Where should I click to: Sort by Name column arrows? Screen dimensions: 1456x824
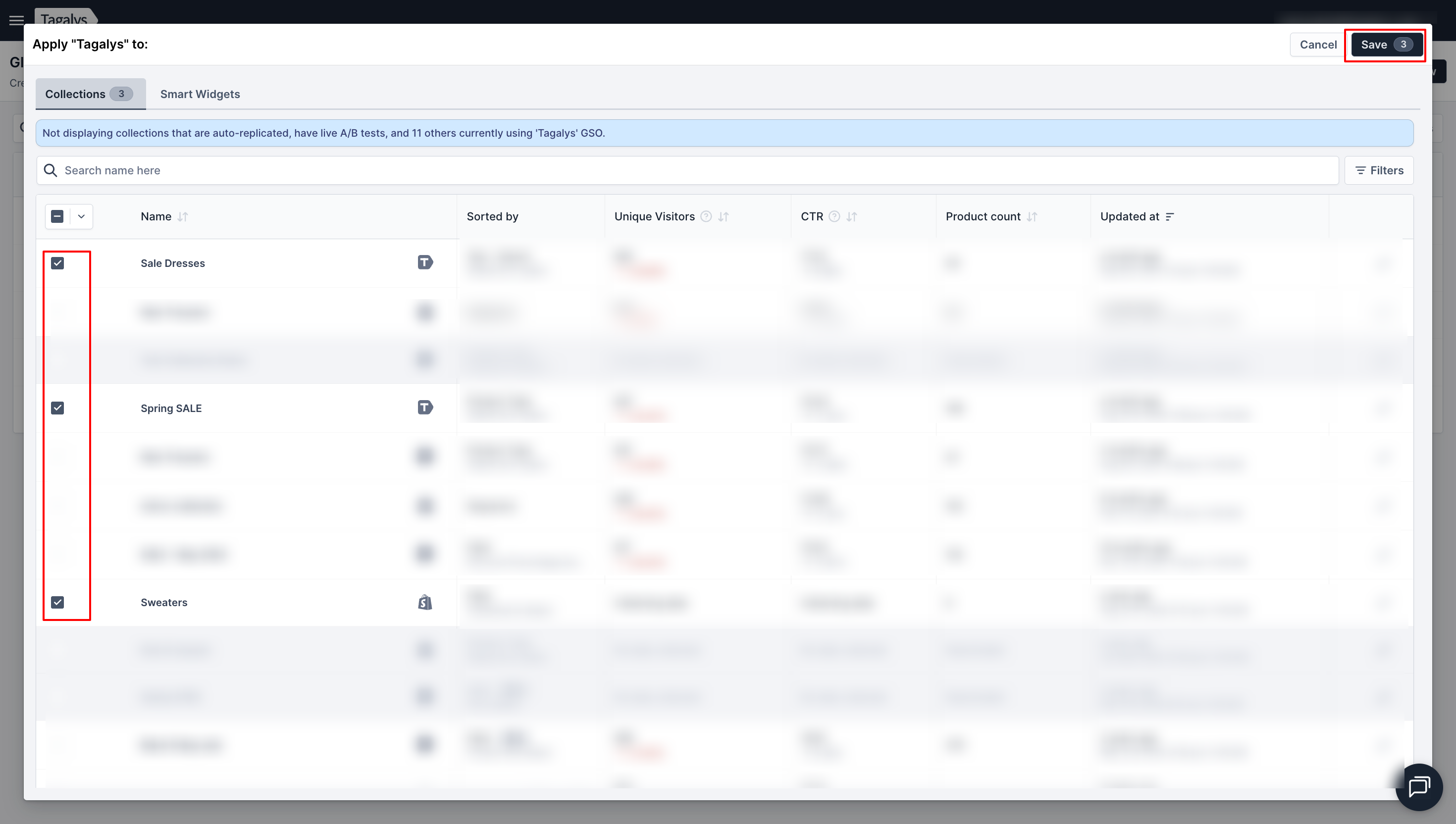(182, 217)
